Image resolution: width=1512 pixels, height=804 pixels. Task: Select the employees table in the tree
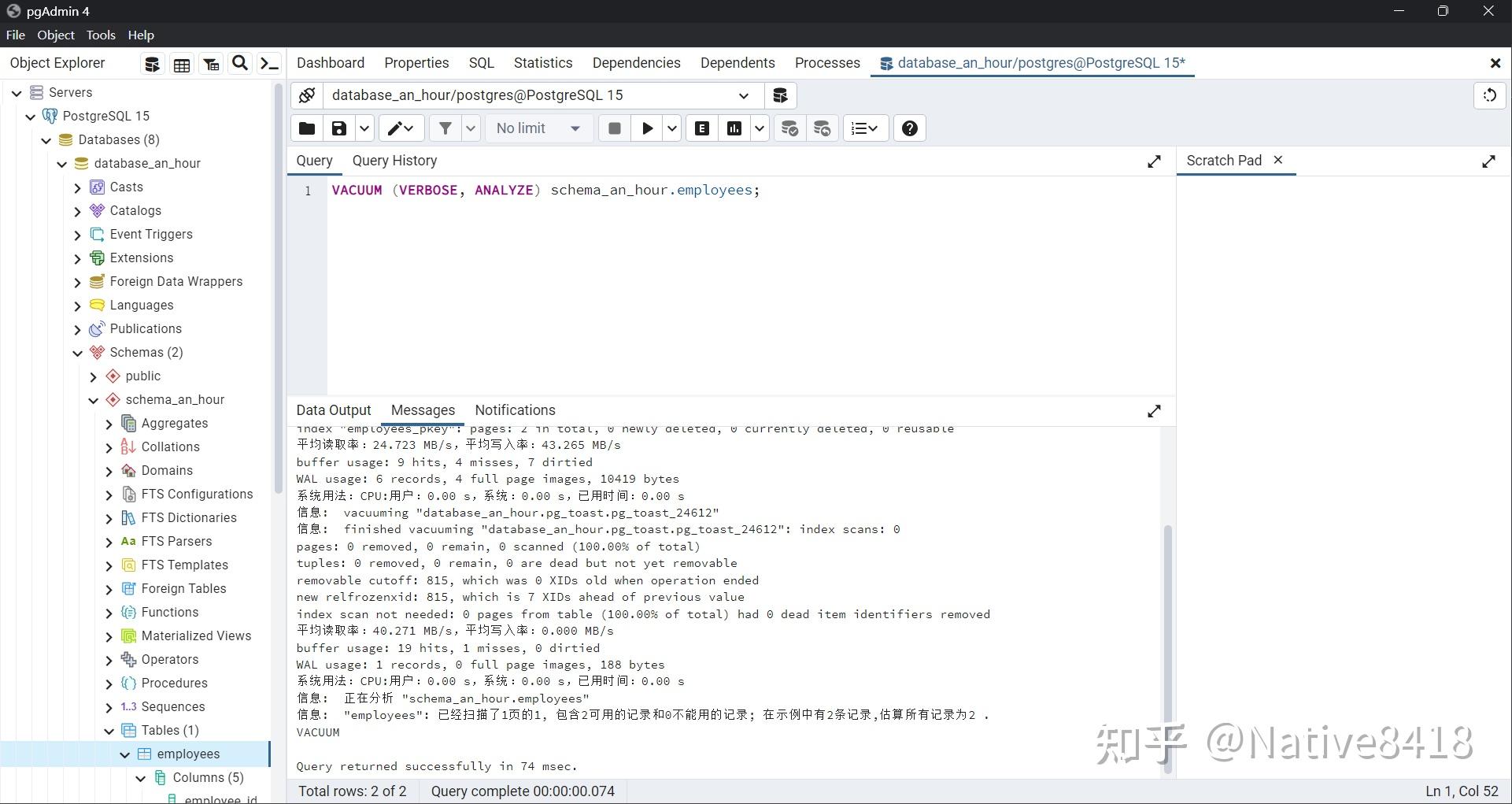click(188, 754)
